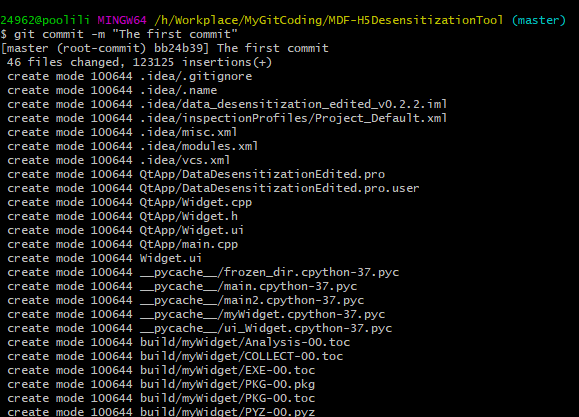Click the .idea/.gitignore line
Screen dimensions: 579x417
pos(130,76)
